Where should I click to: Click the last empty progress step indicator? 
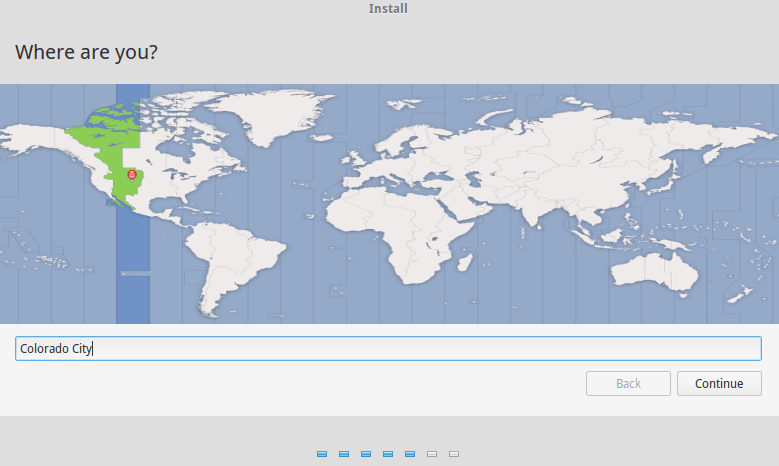pyautogui.click(x=454, y=454)
